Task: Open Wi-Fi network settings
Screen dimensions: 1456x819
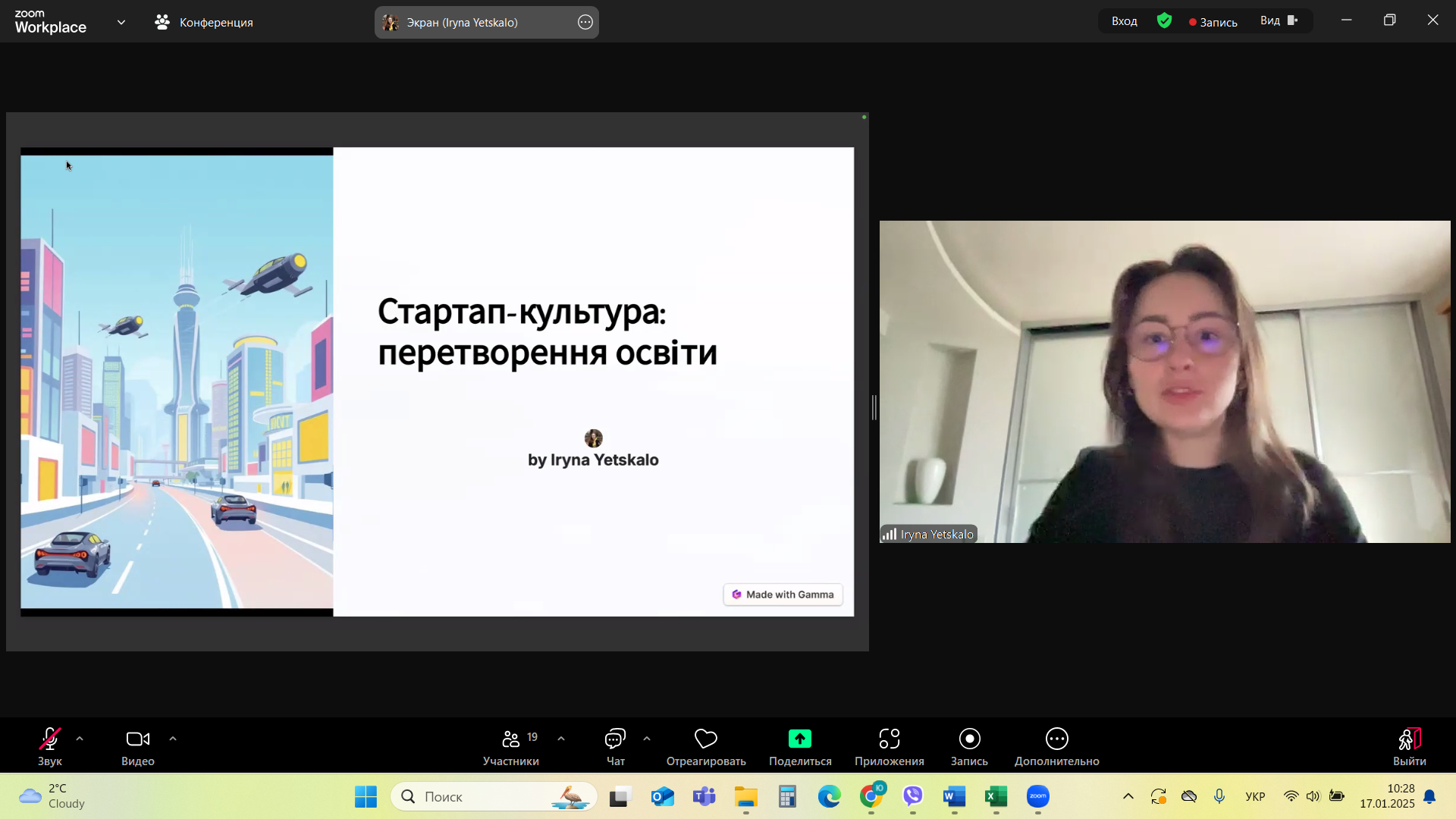Action: (1291, 796)
